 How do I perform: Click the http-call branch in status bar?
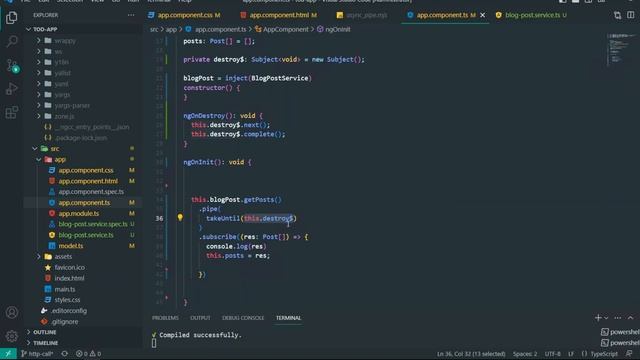(x=37, y=354)
